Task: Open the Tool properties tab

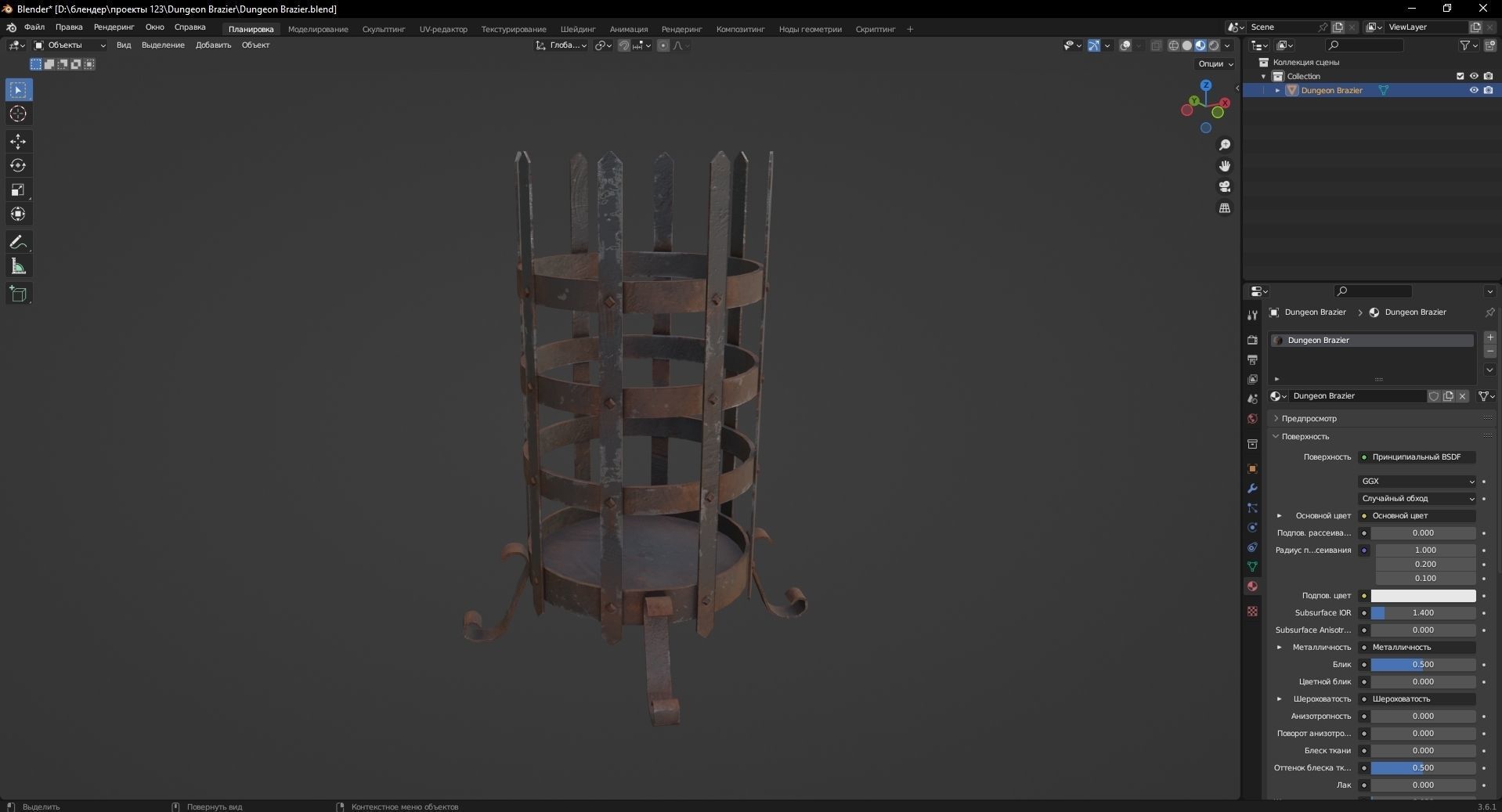Action: pyautogui.click(x=1252, y=315)
